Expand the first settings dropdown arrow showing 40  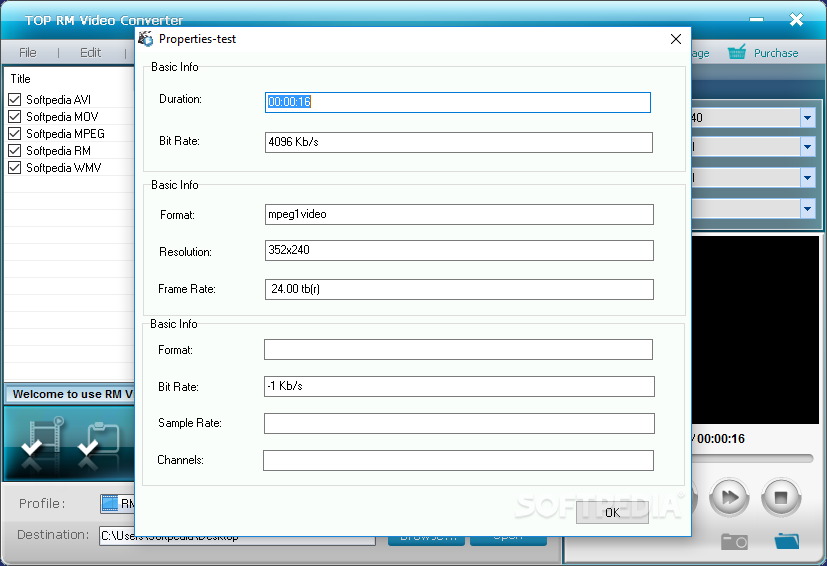click(x=807, y=118)
